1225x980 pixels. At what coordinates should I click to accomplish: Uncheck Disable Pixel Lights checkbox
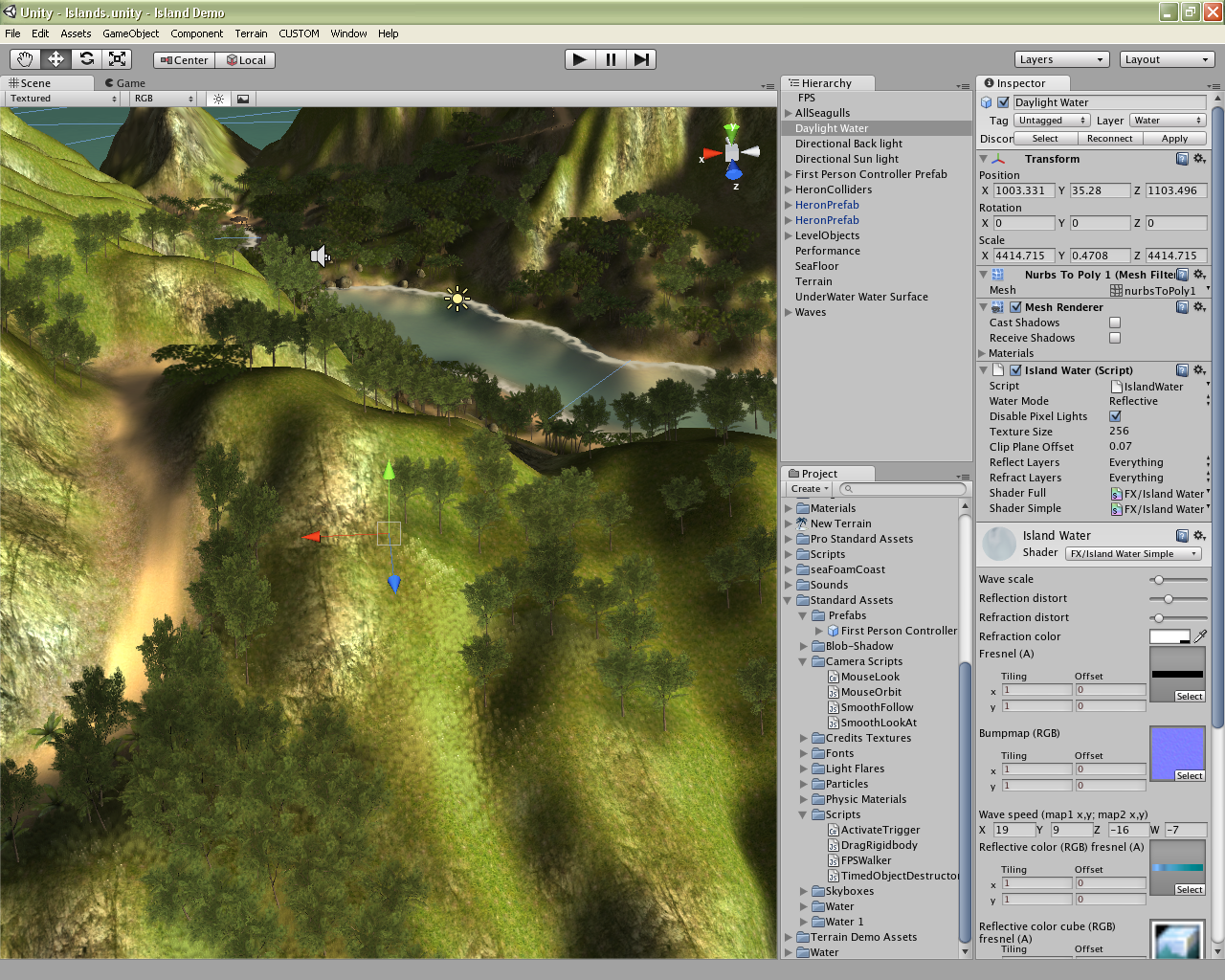click(x=1115, y=416)
